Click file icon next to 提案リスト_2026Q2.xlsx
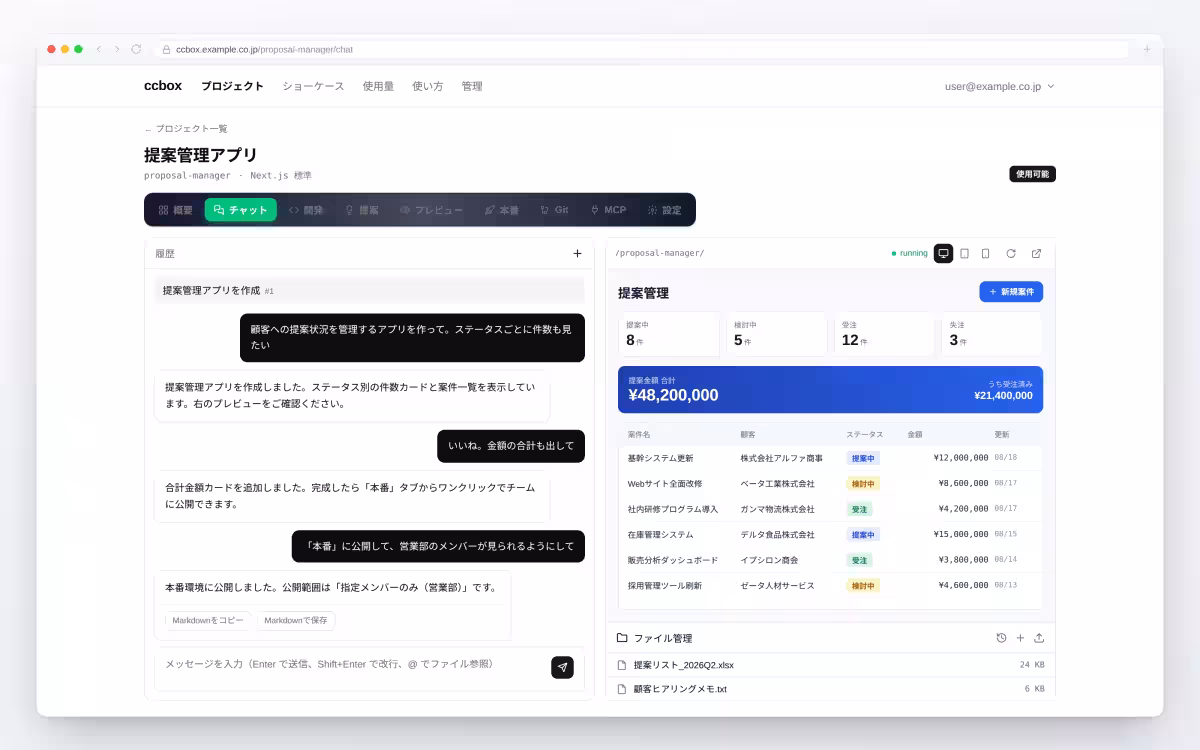Screen dimensions: 1200x750 pos(622,665)
